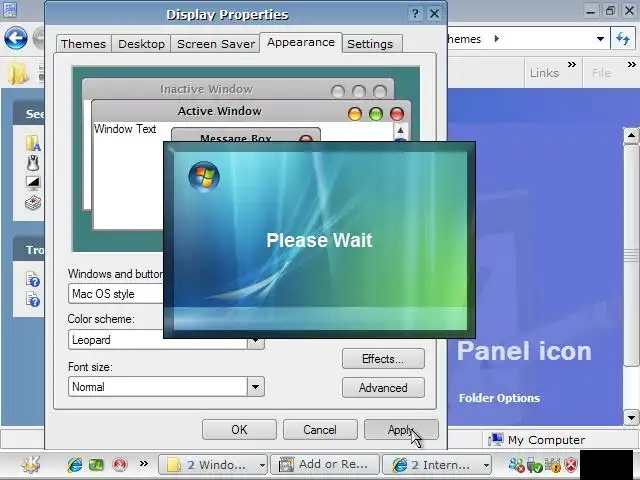Click the Start button star icon on the taskbar
This screenshot has width=640, height=480.
click(31, 464)
